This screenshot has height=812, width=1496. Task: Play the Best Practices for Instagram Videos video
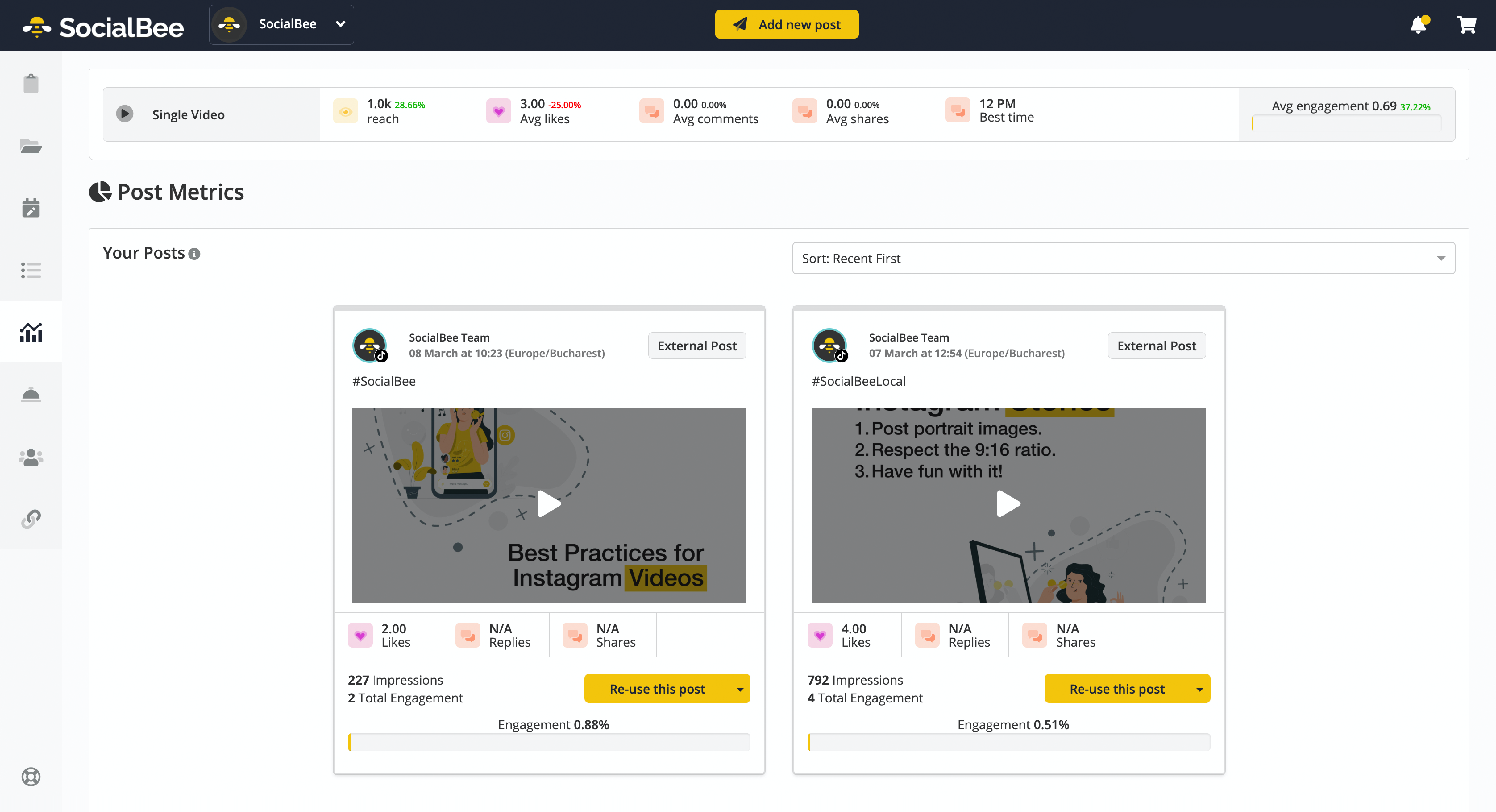549,504
